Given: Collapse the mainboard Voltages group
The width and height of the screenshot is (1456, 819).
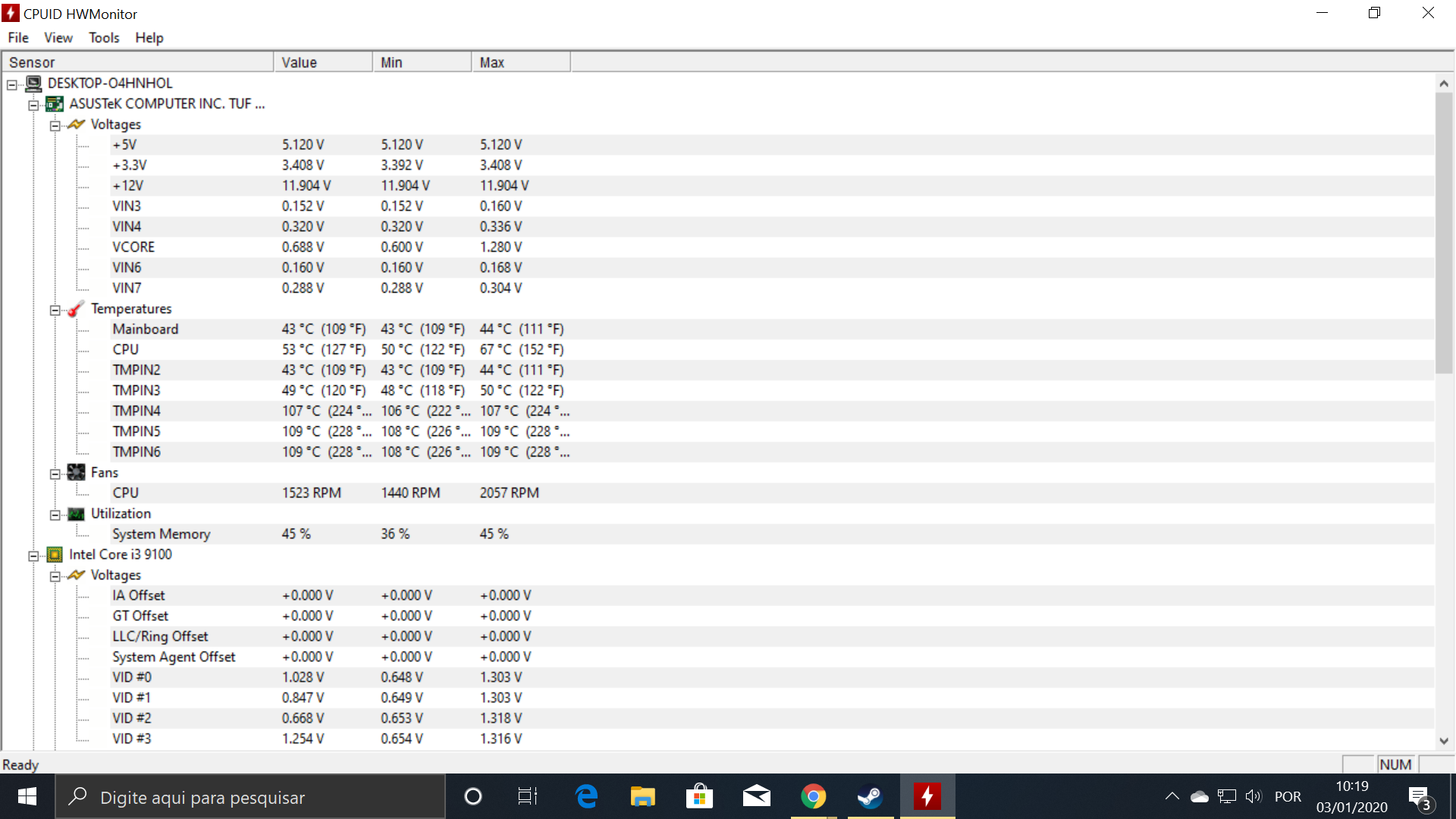Looking at the screenshot, I should click(55, 125).
